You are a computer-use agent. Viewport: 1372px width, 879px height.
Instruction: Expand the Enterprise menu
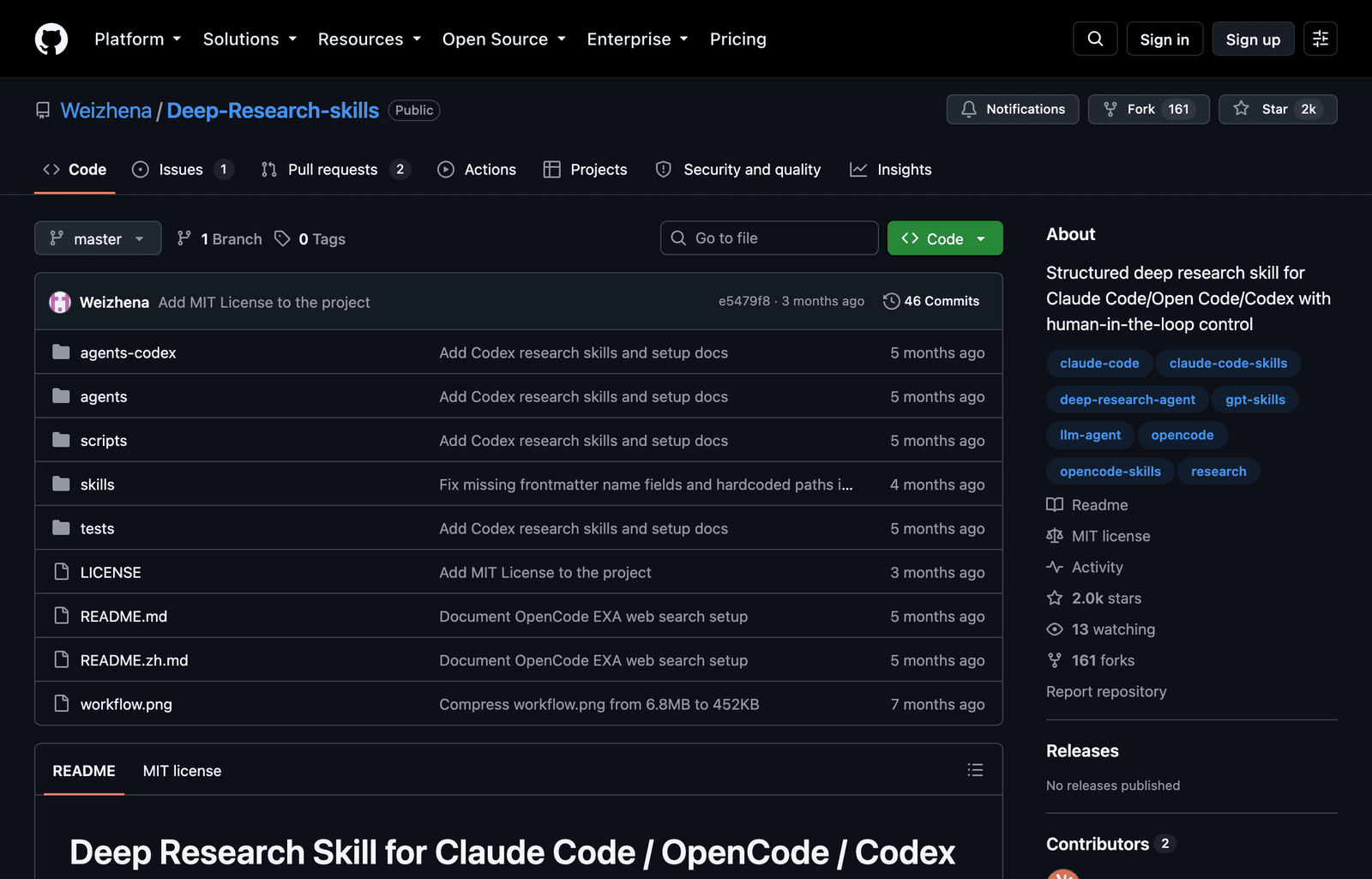point(637,39)
